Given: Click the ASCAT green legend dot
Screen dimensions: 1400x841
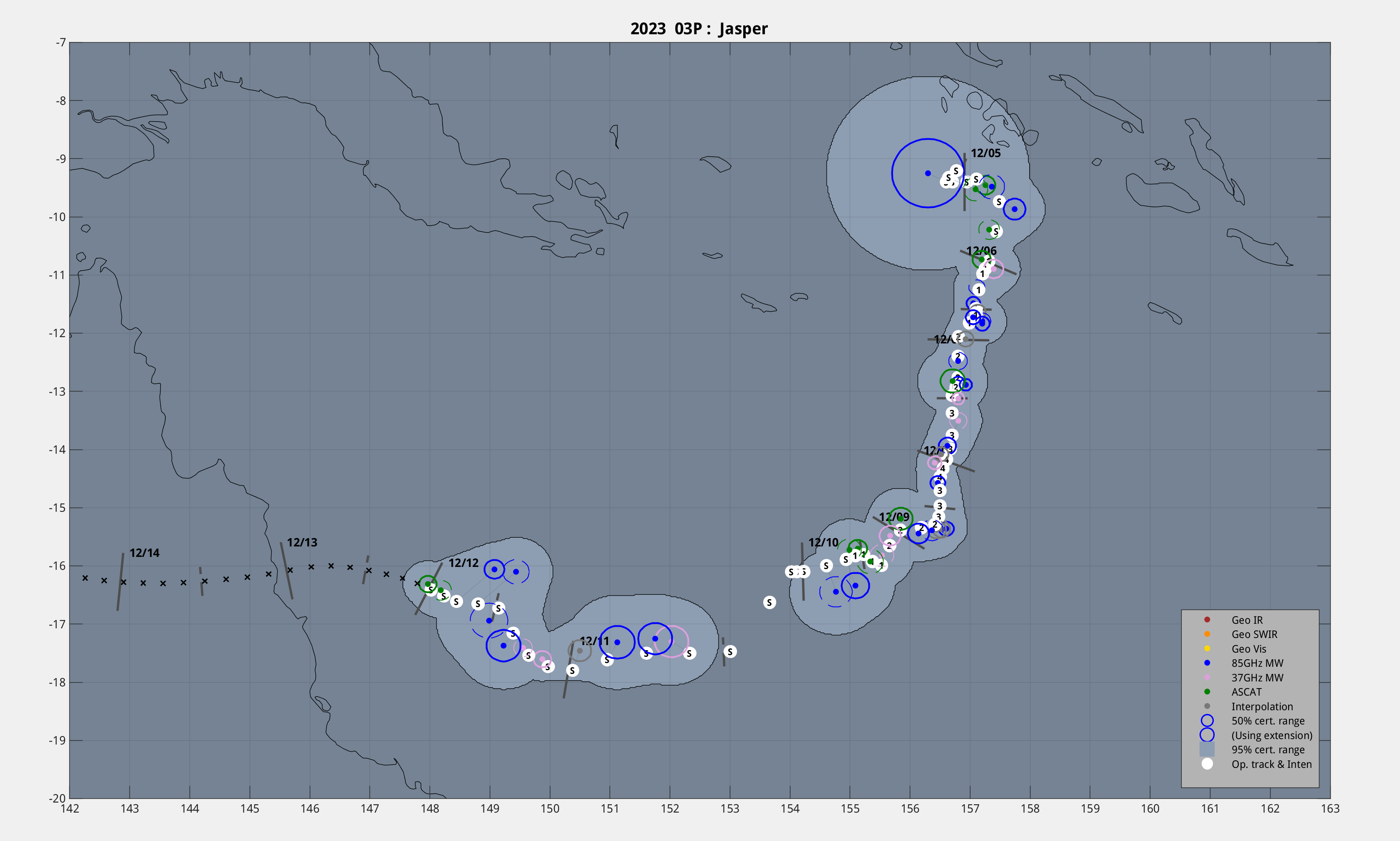Looking at the screenshot, I should (1207, 691).
